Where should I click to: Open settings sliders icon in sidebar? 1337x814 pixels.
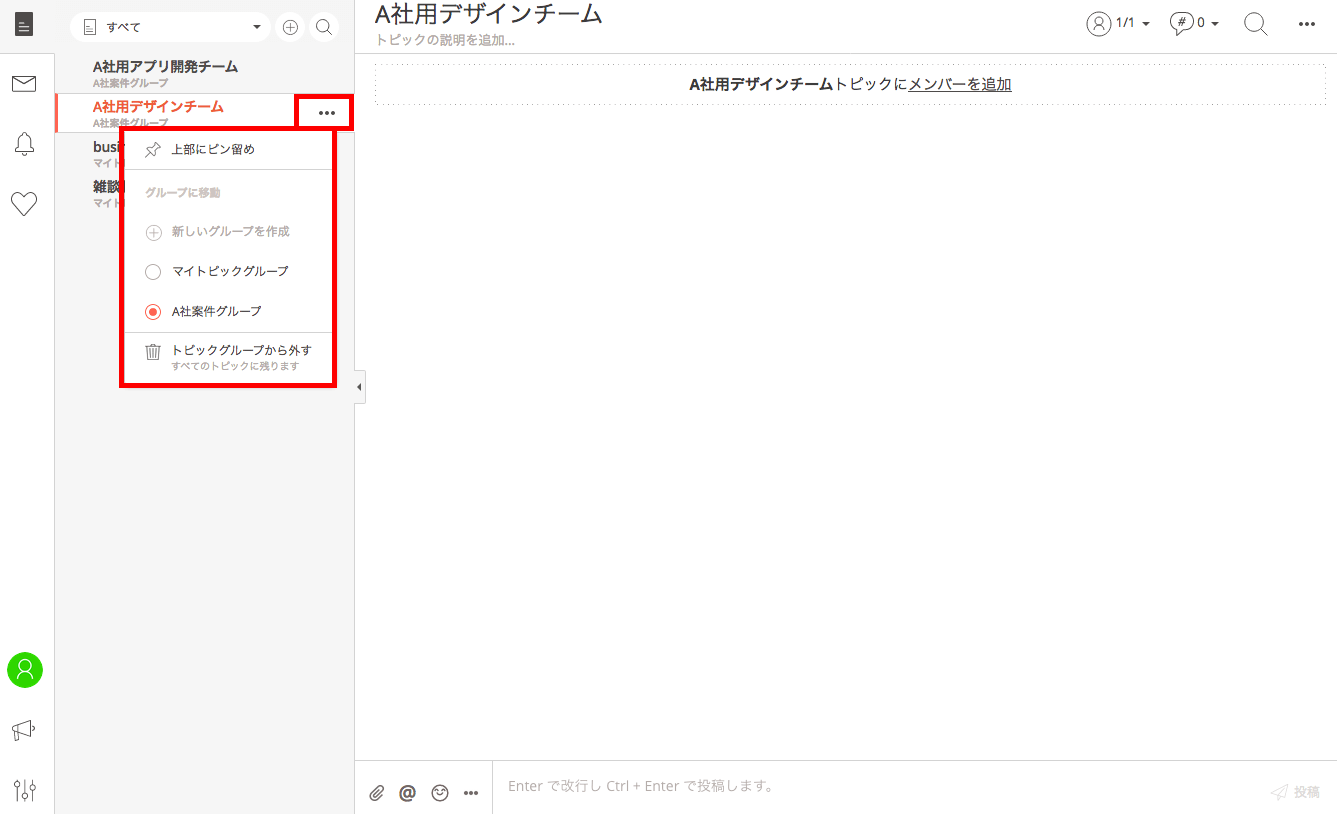point(24,790)
